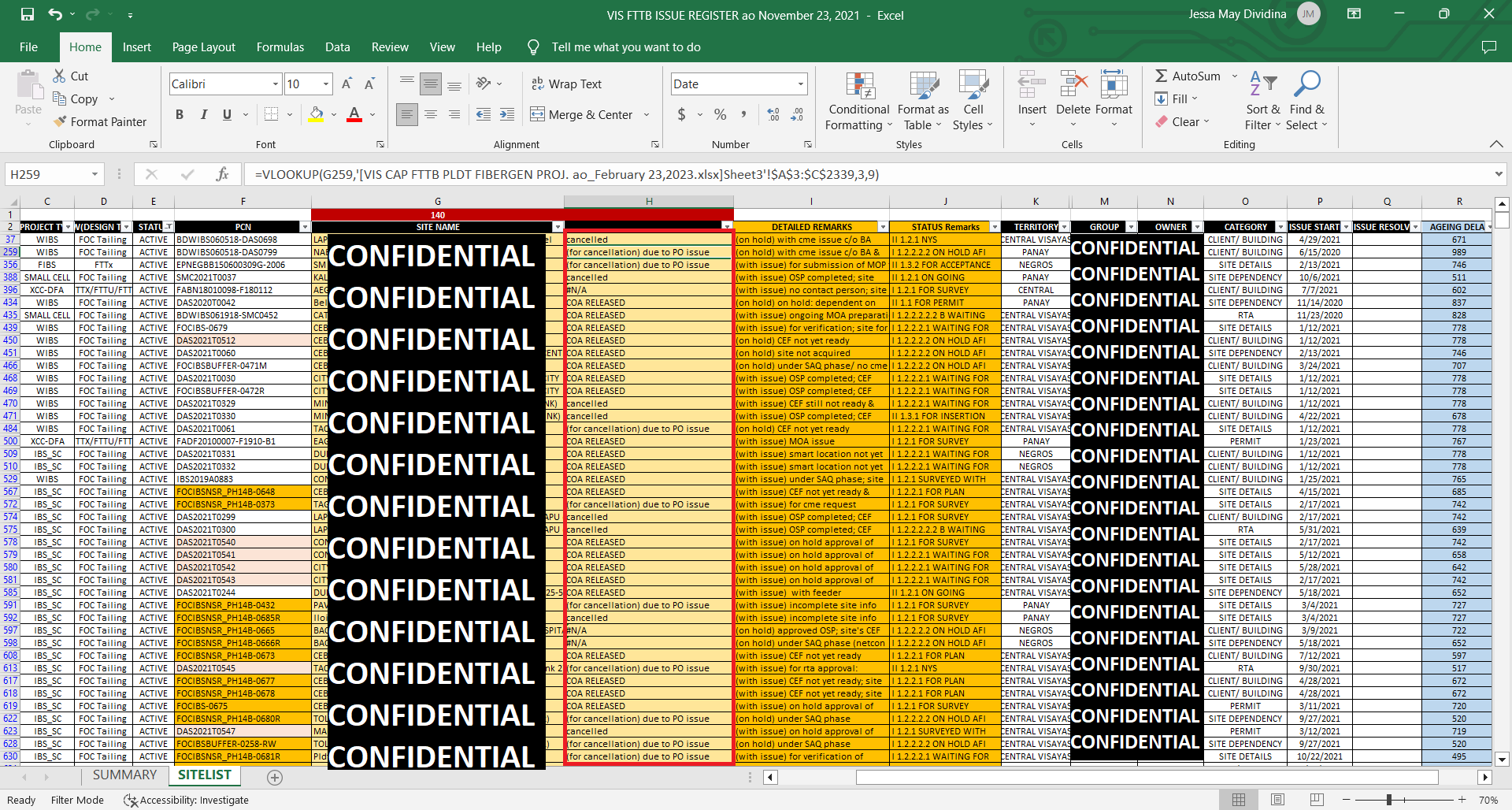This screenshot has width=1512, height=810.
Task: Open Cell Styles gallery
Action: pos(973,101)
